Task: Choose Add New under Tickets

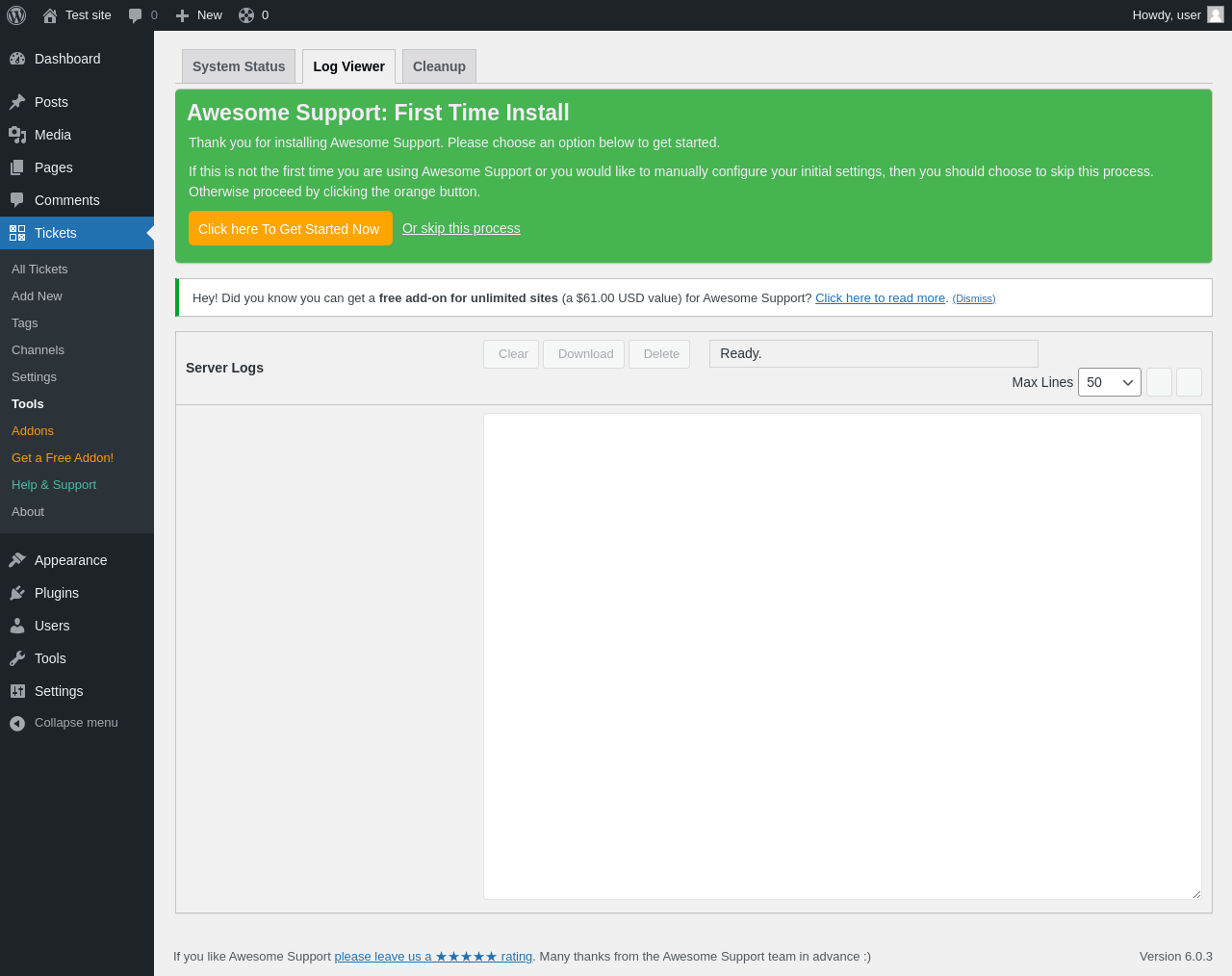Action: coord(37,296)
